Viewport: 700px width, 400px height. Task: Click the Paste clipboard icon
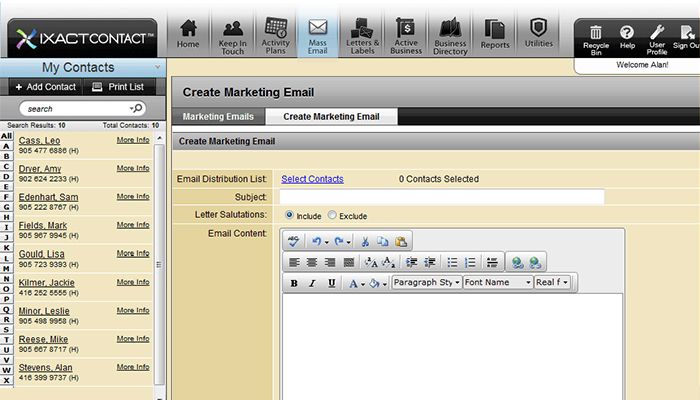[x=401, y=242]
